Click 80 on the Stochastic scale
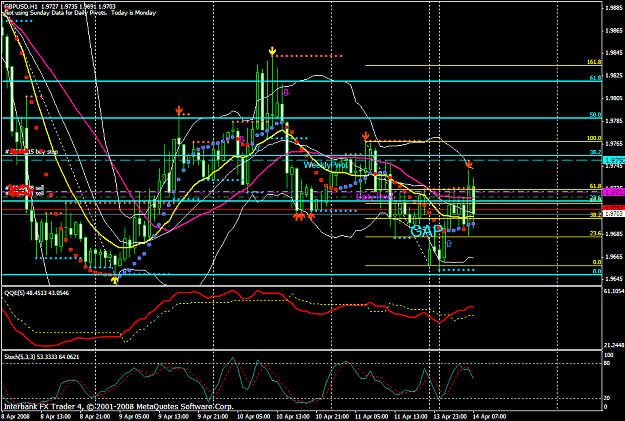 coord(607,363)
